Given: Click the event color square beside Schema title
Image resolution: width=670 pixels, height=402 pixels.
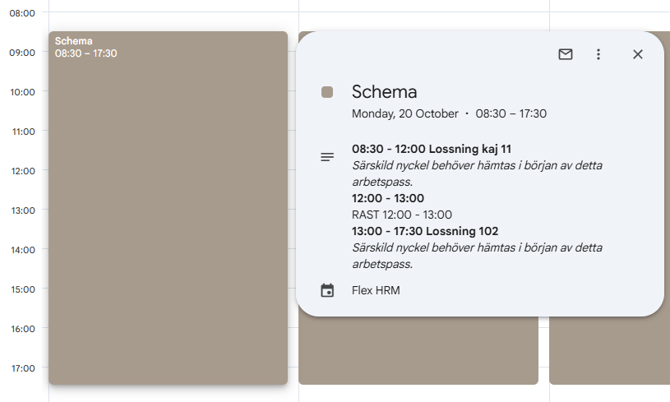Looking at the screenshot, I should pyautogui.click(x=327, y=92).
